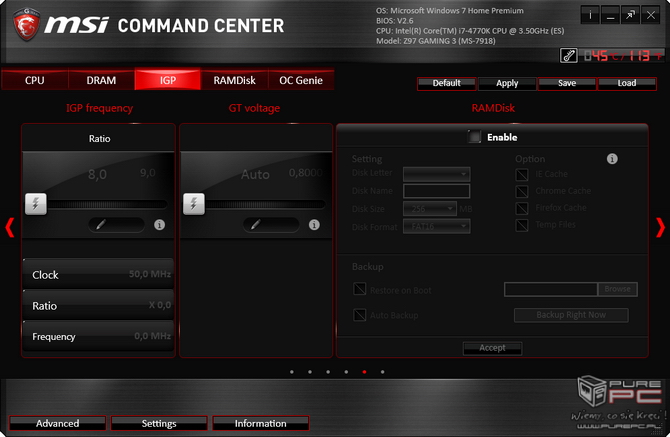Open the Information button
Screen dimensions: 670x437
pos(261,423)
